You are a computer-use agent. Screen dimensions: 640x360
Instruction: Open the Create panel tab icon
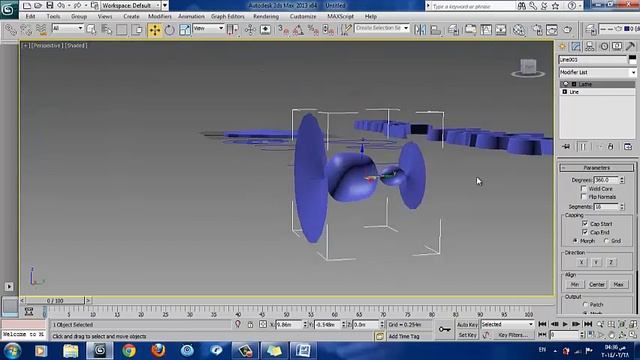click(x=563, y=47)
